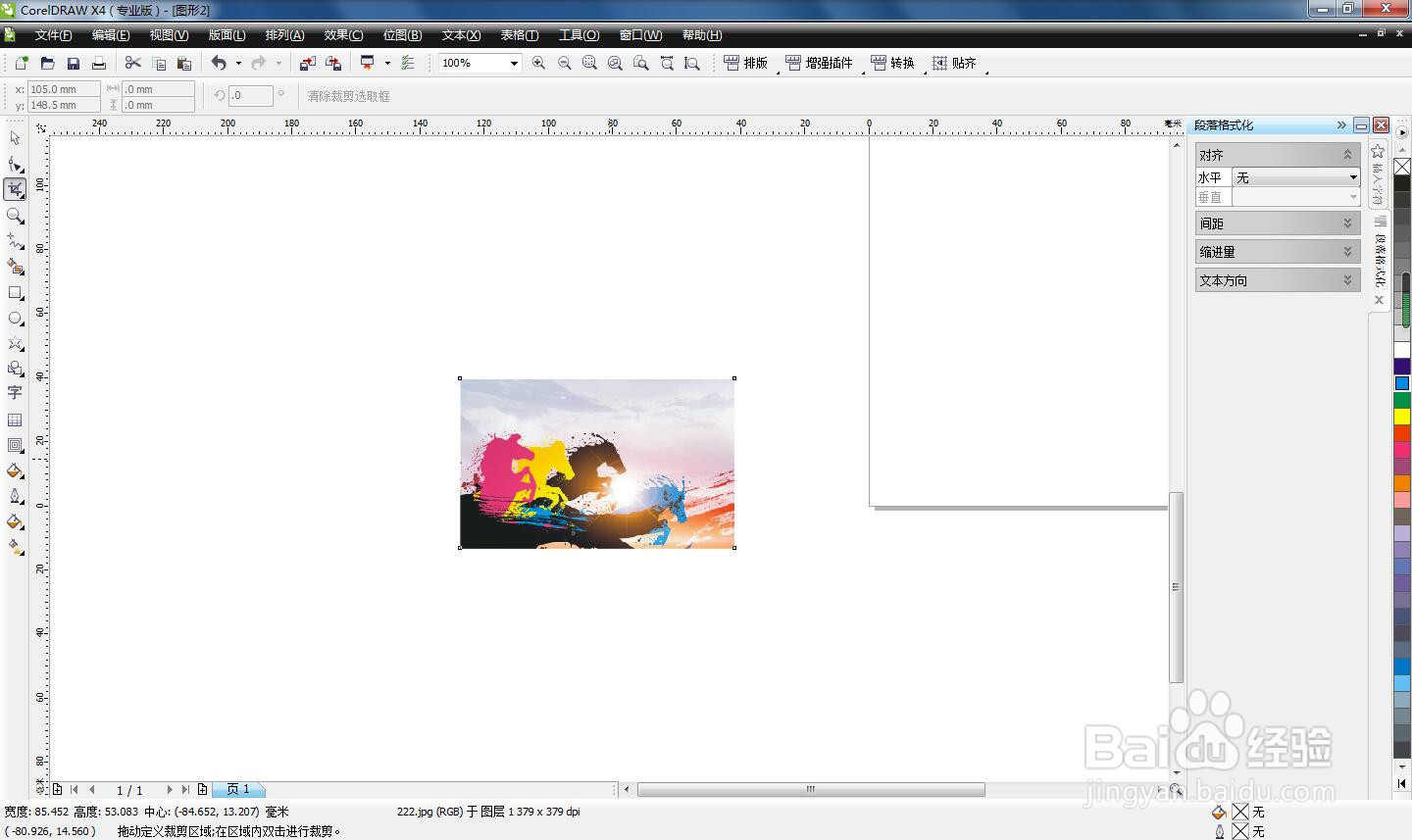Open the 位图 menu

coord(402,35)
